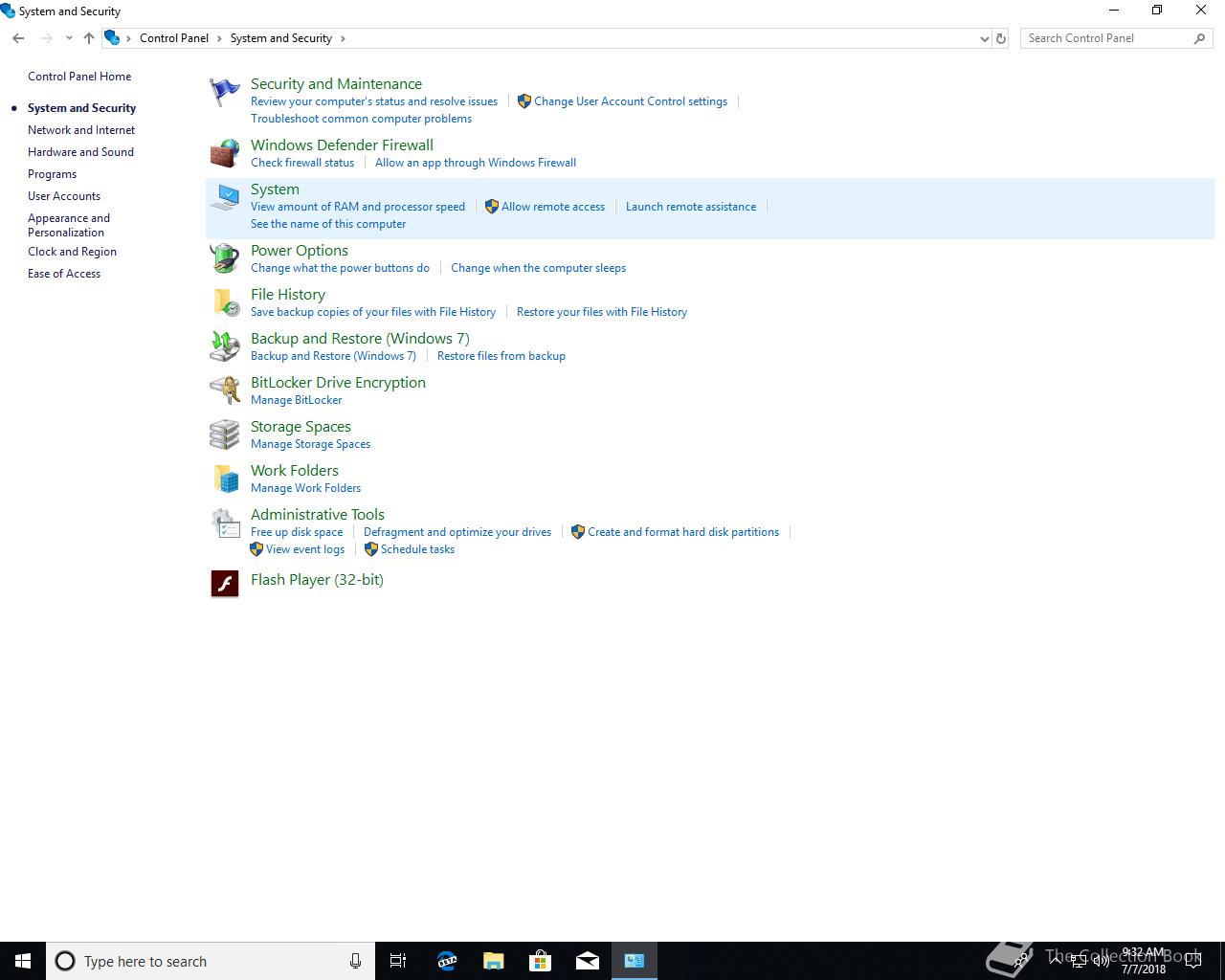Open the System computer icon

(x=225, y=198)
